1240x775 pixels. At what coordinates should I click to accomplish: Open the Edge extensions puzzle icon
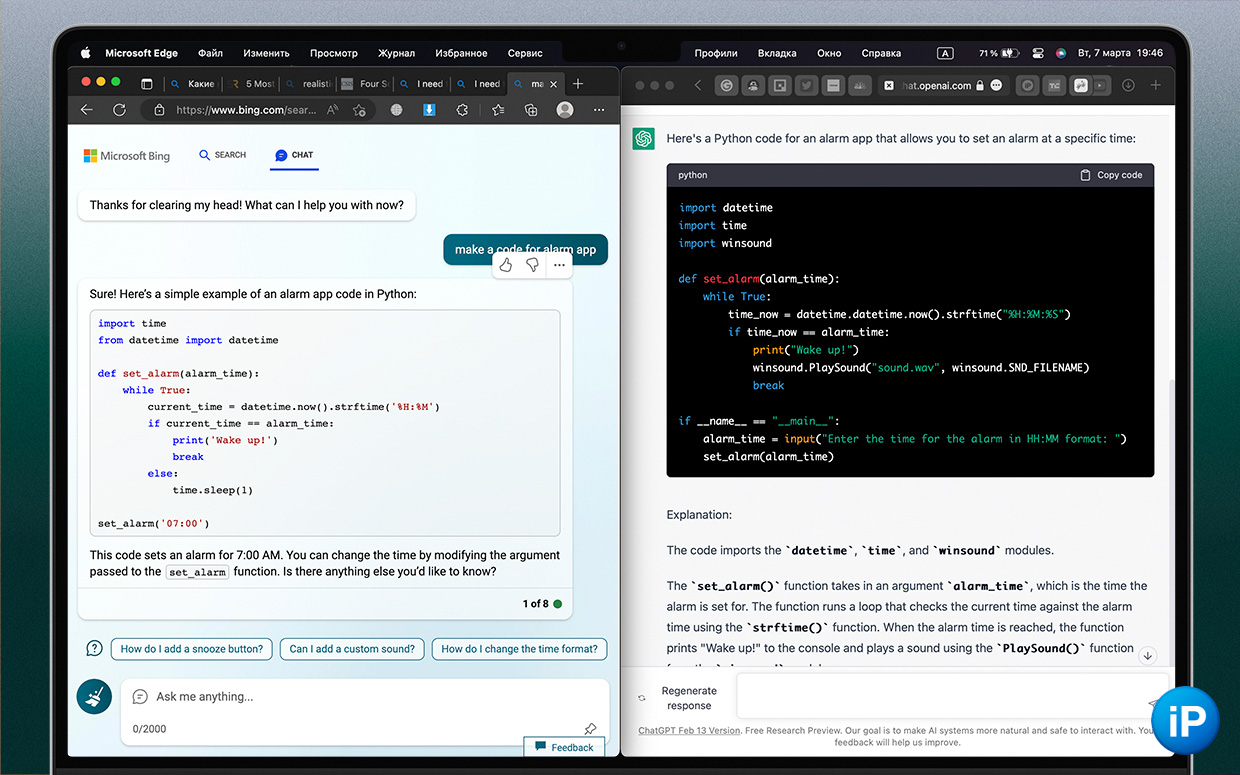tap(462, 110)
